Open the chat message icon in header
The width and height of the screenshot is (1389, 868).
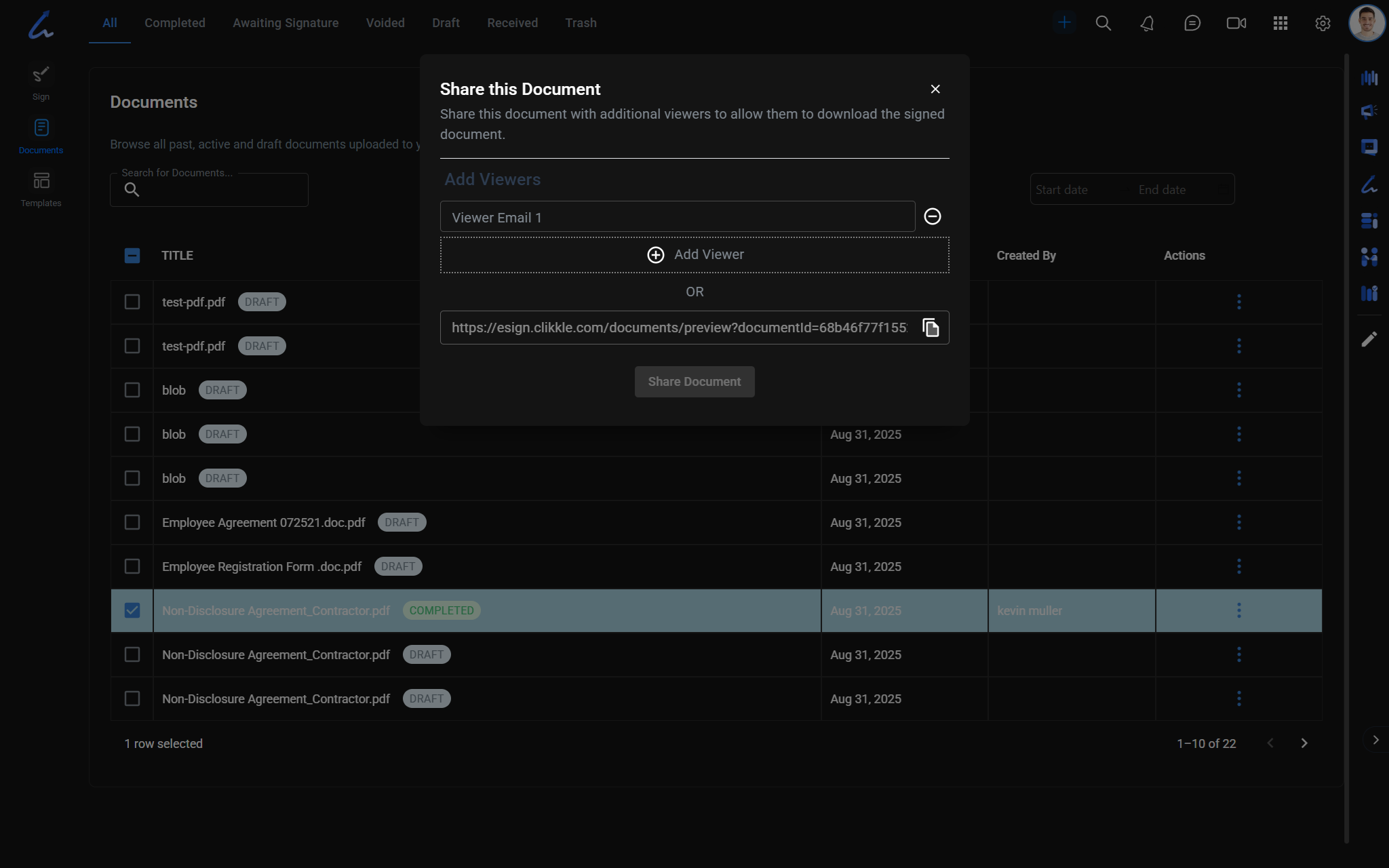coord(1192,23)
